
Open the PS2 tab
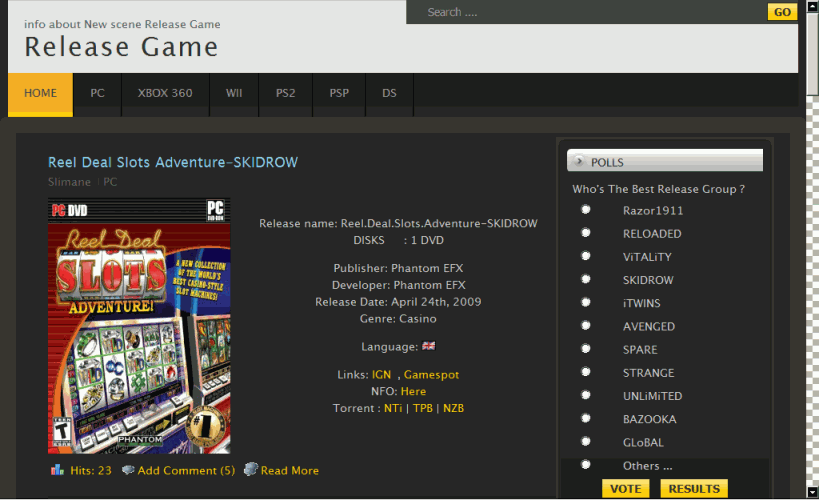tap(286, 94)
